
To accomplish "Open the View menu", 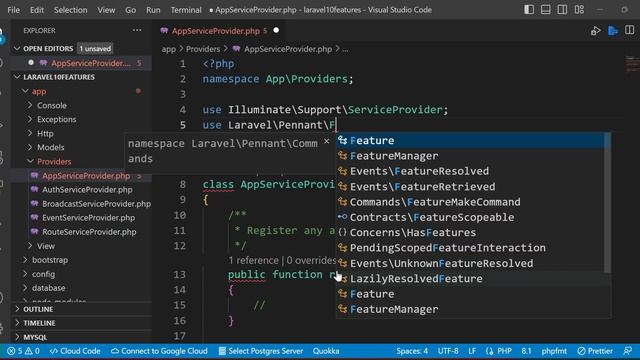I will (x=106, y=10).
